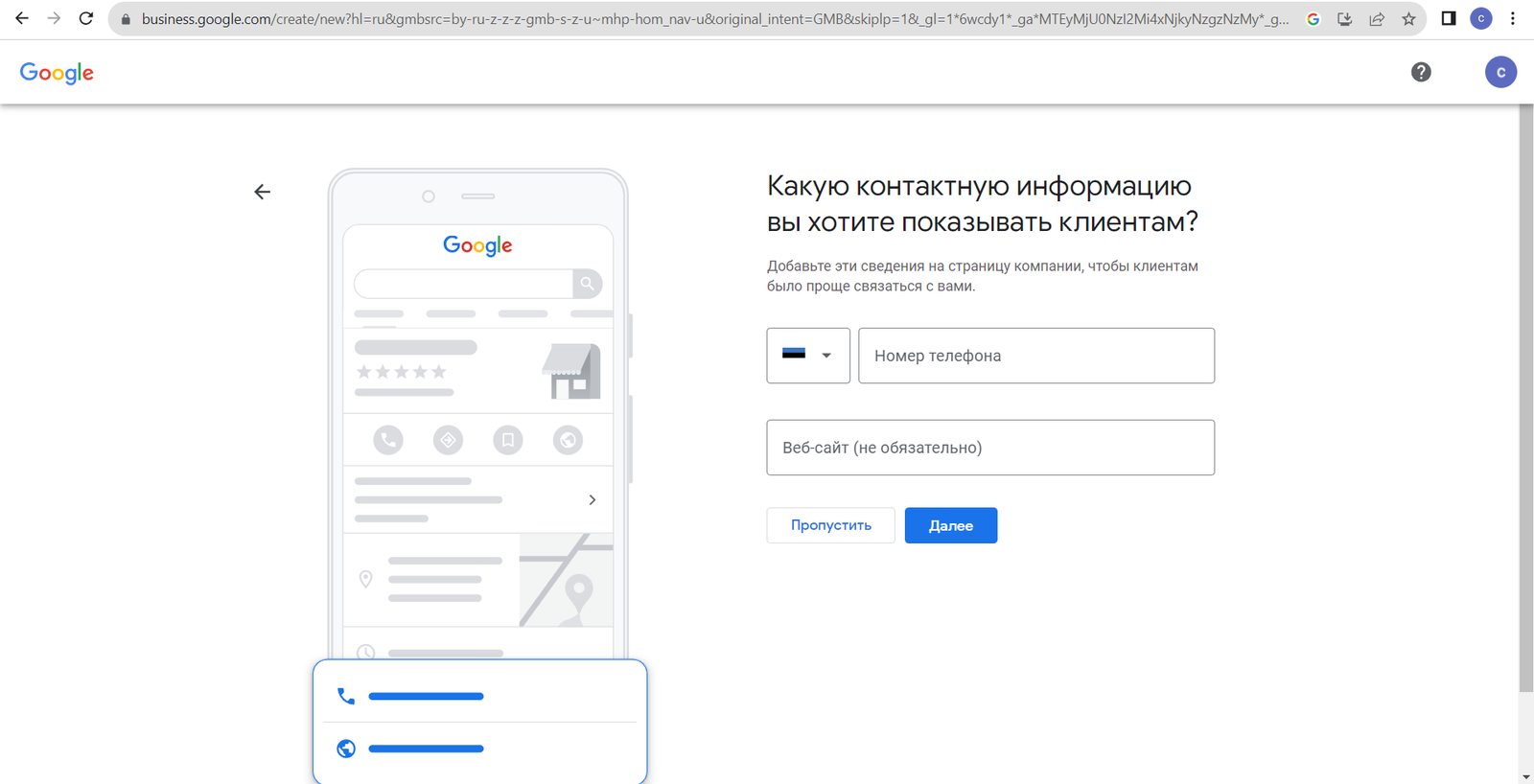Open the browser side panel icon
This screenshot has width=1534, height=784.
click(x=1449, y=18)
